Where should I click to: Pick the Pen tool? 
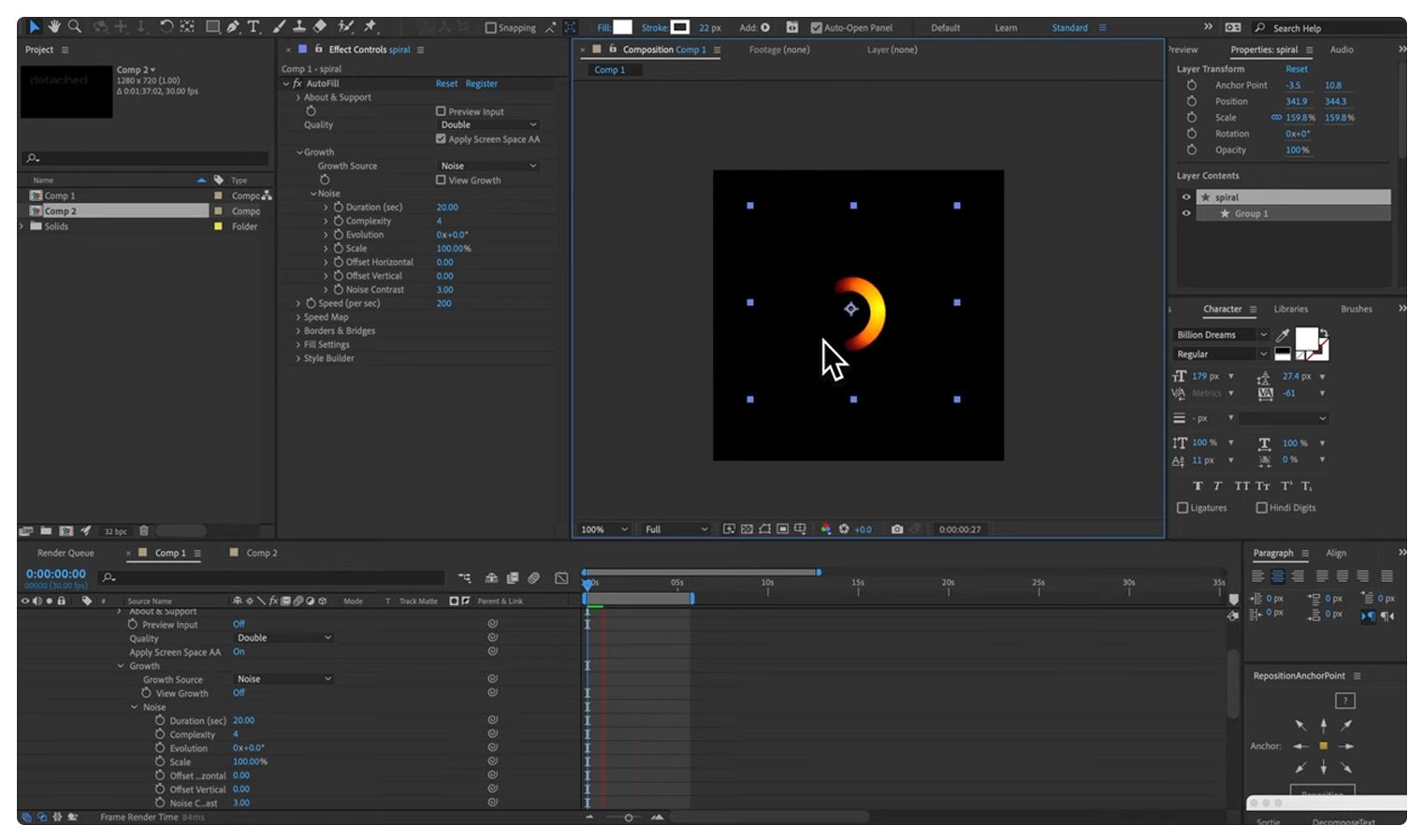(x=232, y=26)
